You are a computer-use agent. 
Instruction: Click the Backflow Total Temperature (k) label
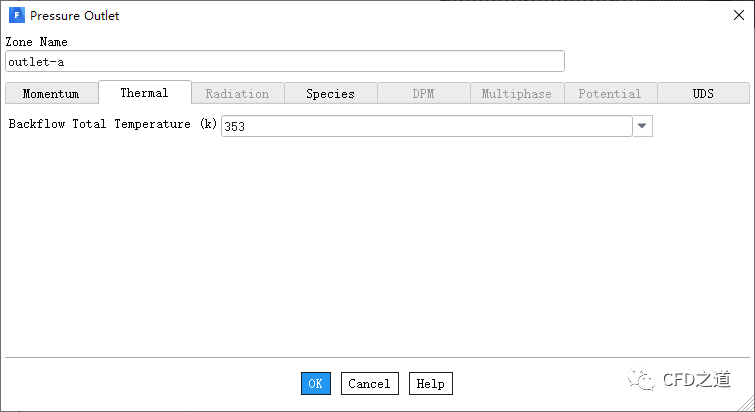(x=112, y=125)
